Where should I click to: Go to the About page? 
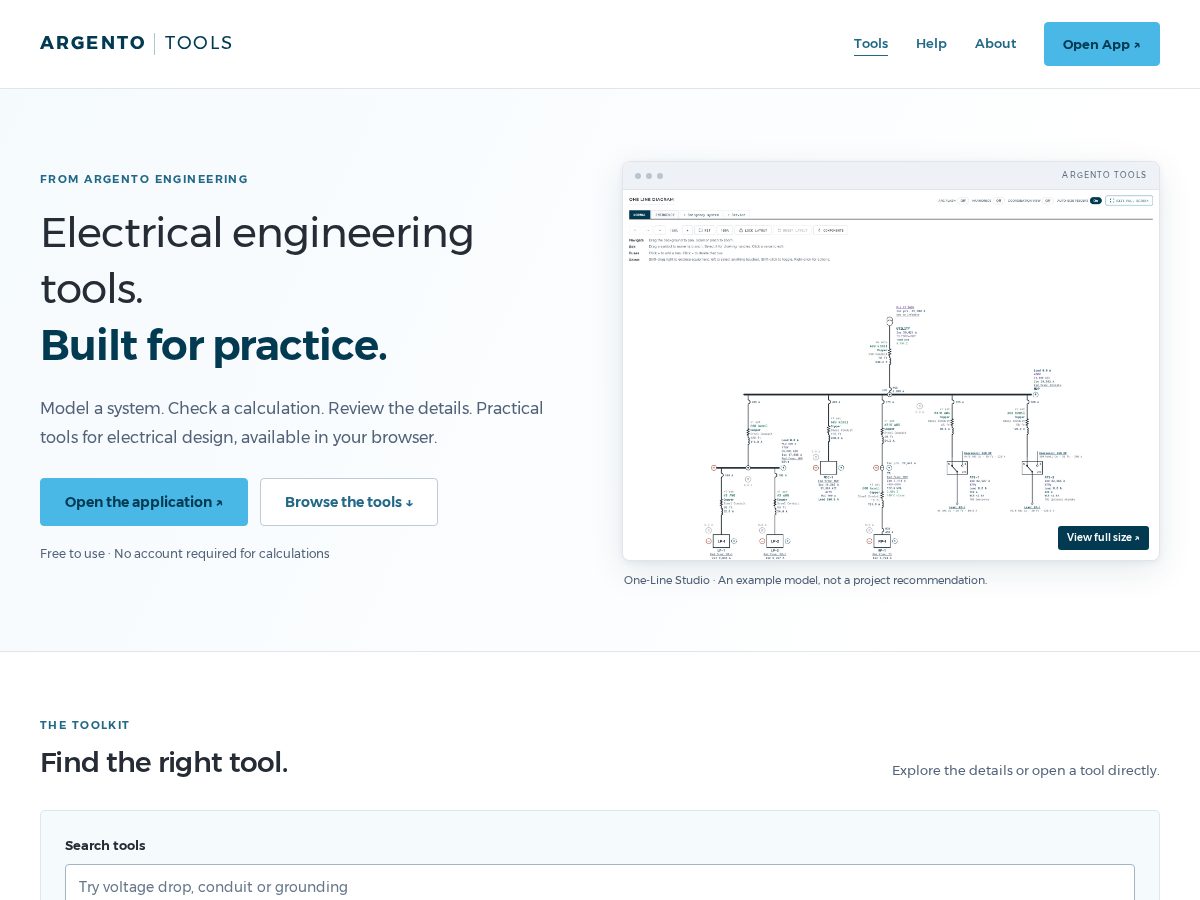995,44
